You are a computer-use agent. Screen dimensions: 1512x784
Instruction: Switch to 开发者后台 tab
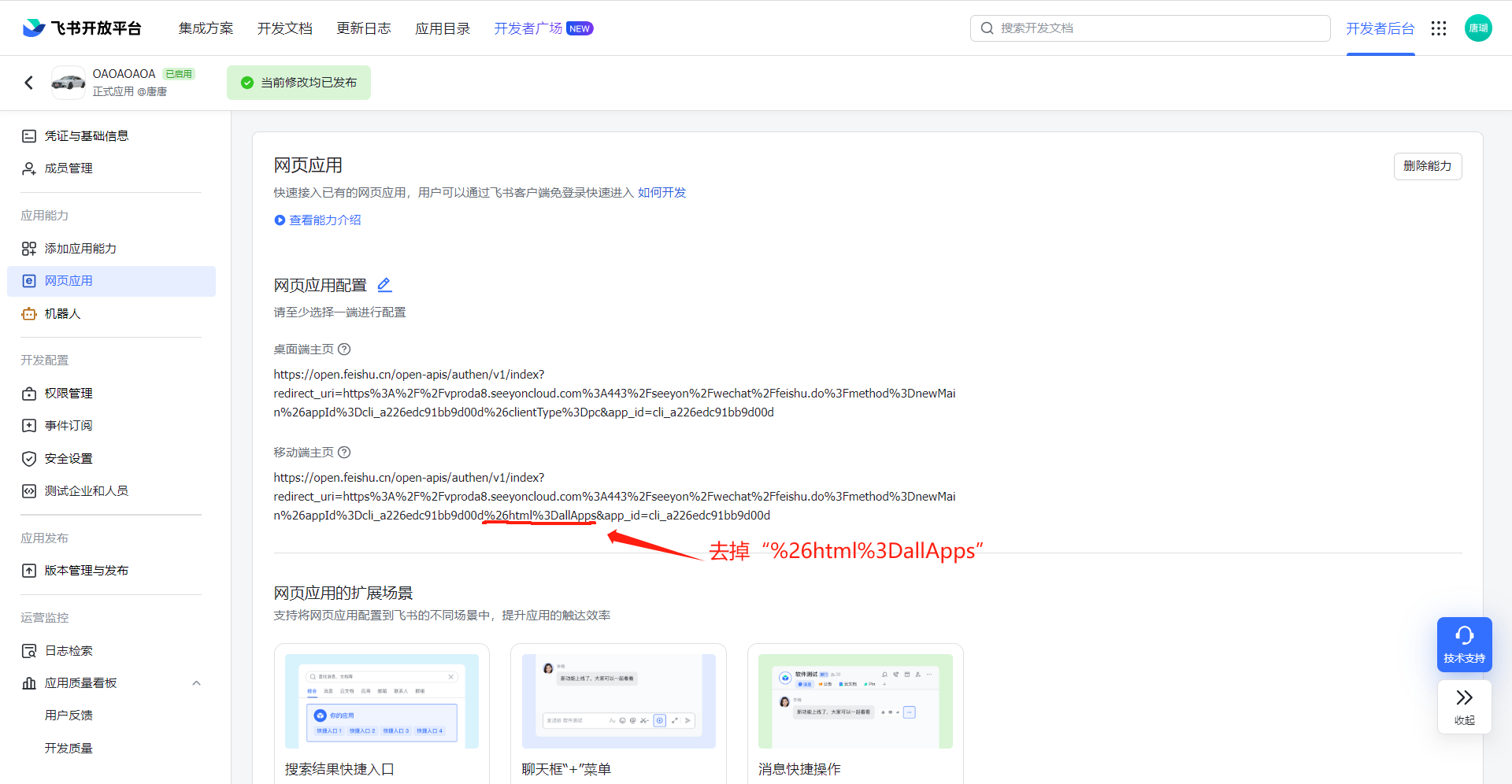click(x=1380, y=28)
